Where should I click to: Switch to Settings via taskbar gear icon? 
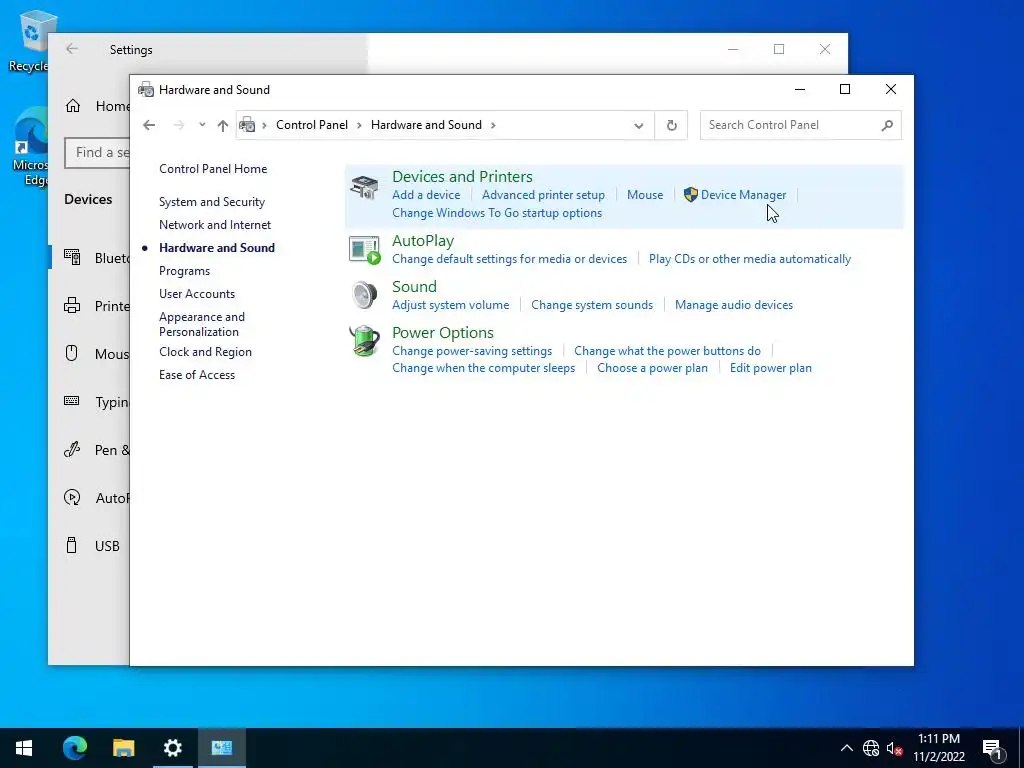point(172,748)
